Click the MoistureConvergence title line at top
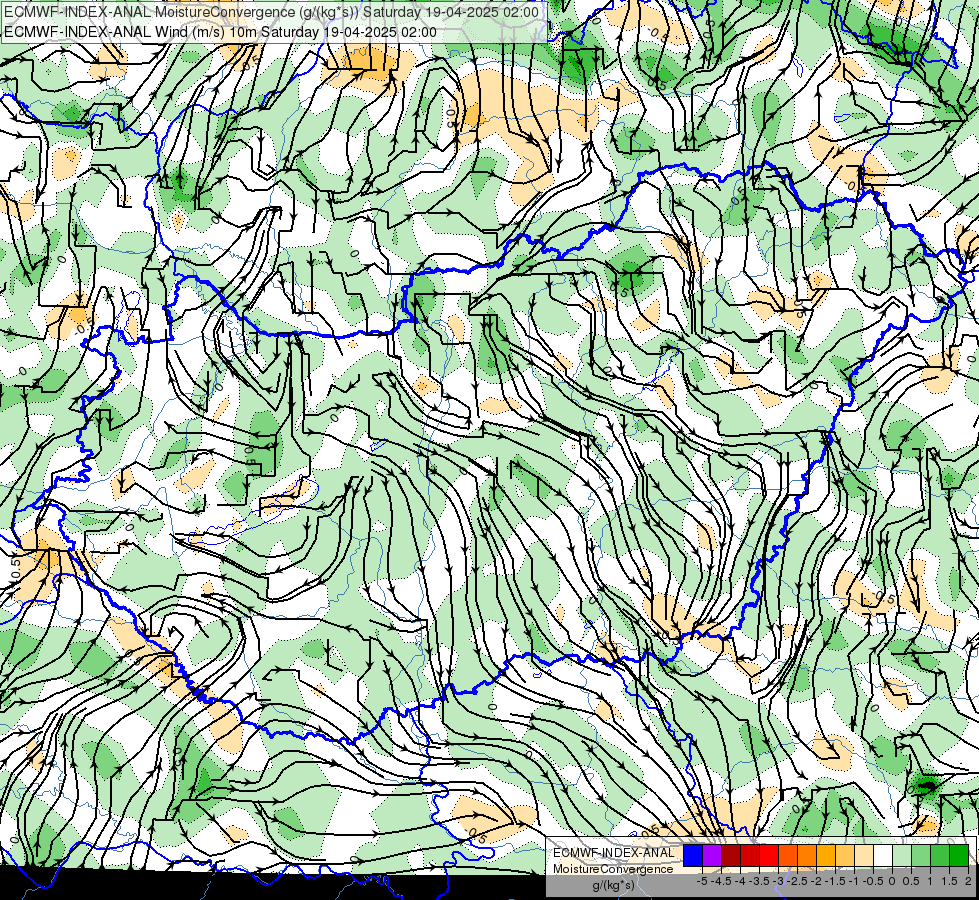Viewport: 979px width, 900px height. tap(272, 12)
